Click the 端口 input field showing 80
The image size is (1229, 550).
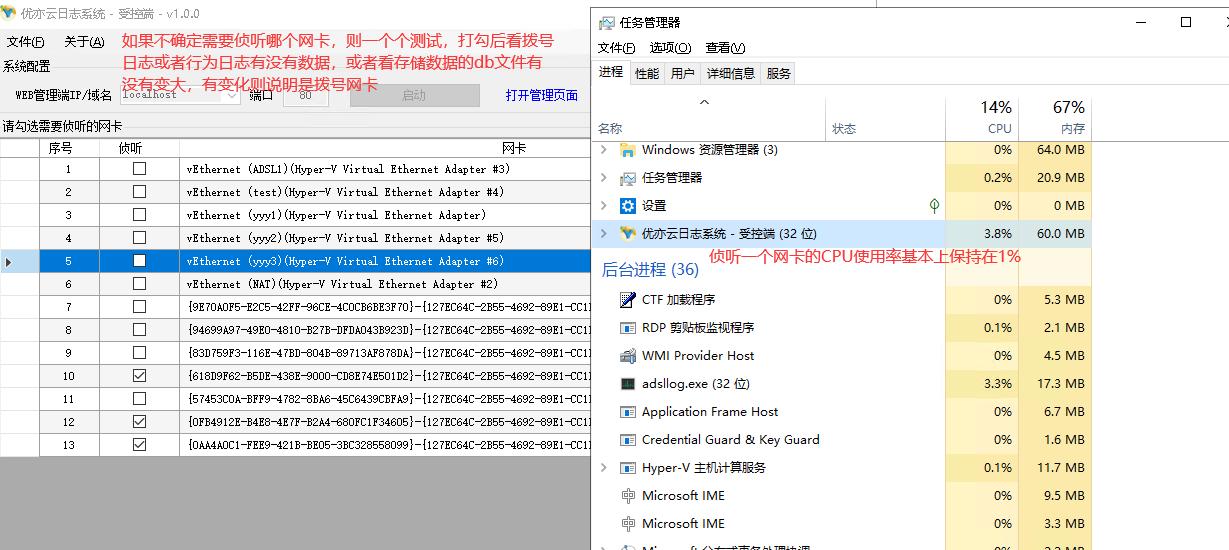pos(306,96)
